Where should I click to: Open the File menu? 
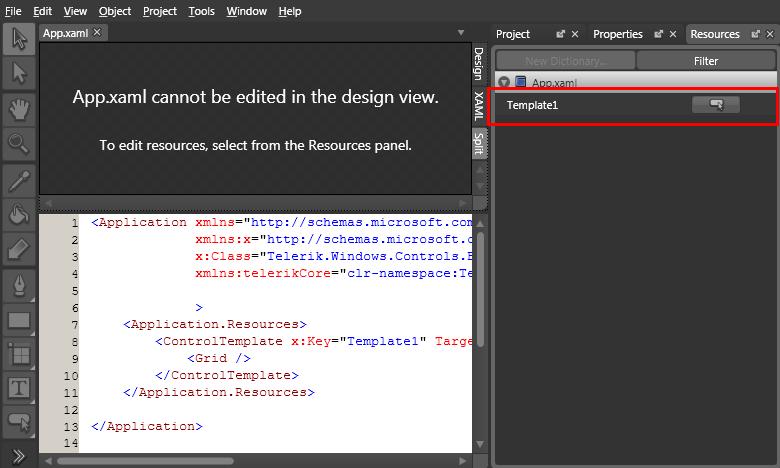point(13,11)
